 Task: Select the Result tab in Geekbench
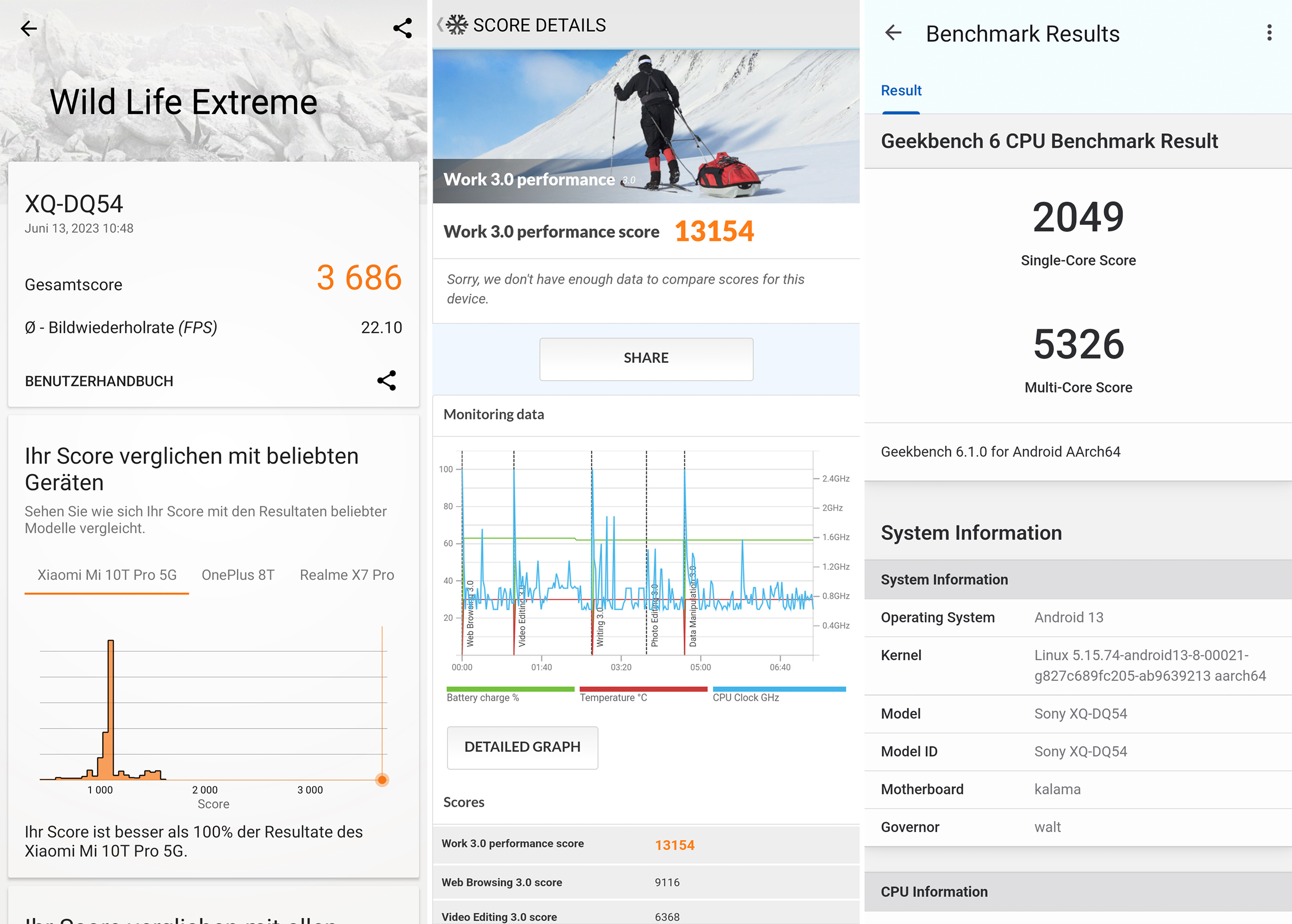[x=901, y=91]
